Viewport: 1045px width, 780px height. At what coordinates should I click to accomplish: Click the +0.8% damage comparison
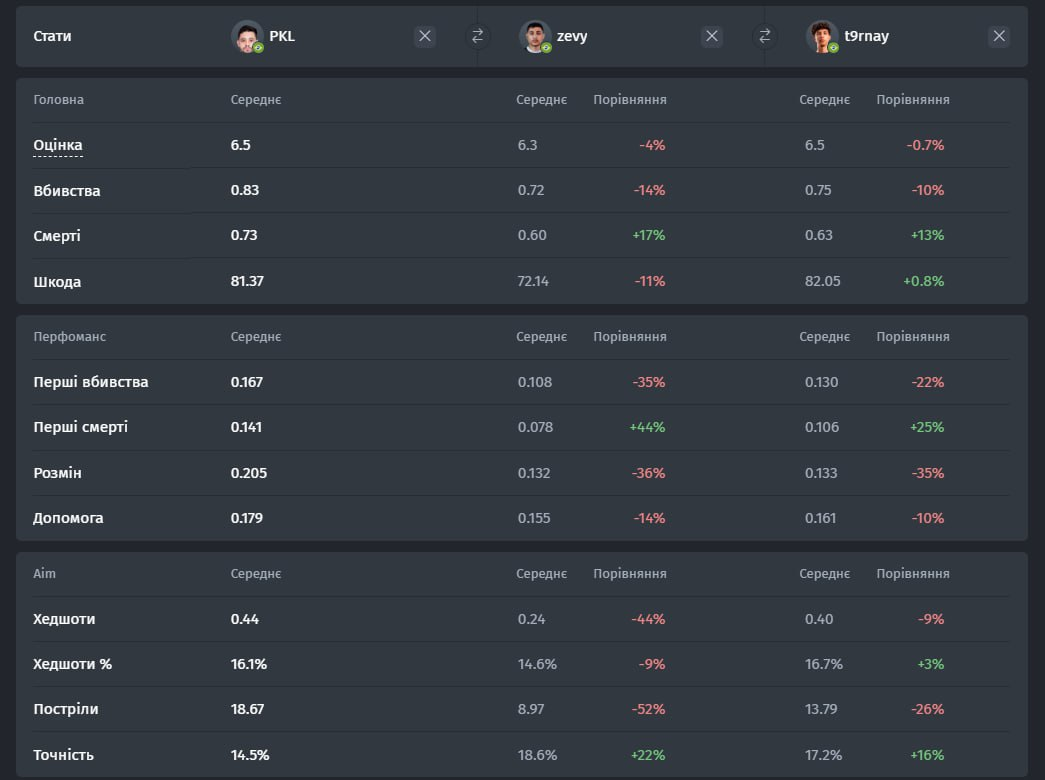pos(924,281)
